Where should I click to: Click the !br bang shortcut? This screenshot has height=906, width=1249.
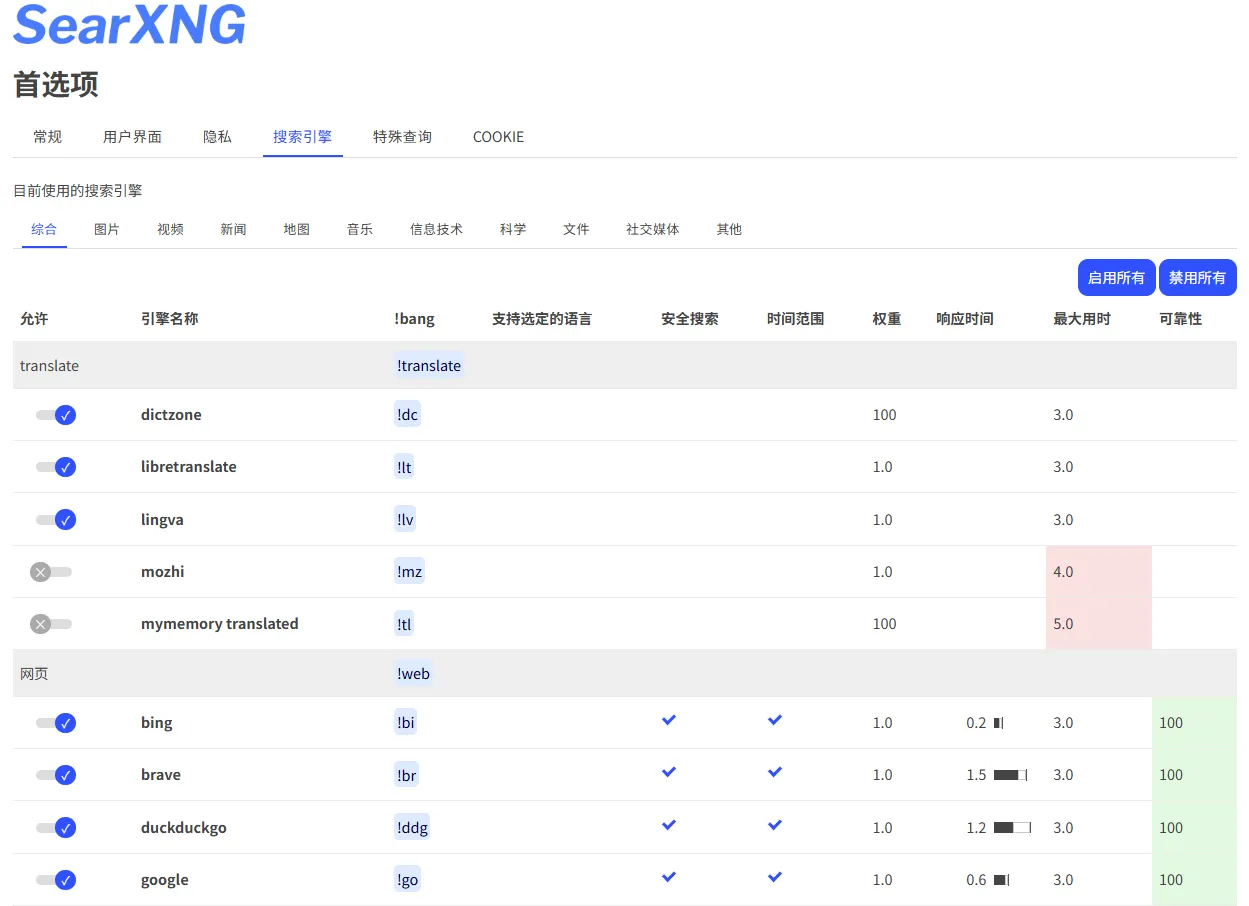pyautogui.click(x=406, y=775)
